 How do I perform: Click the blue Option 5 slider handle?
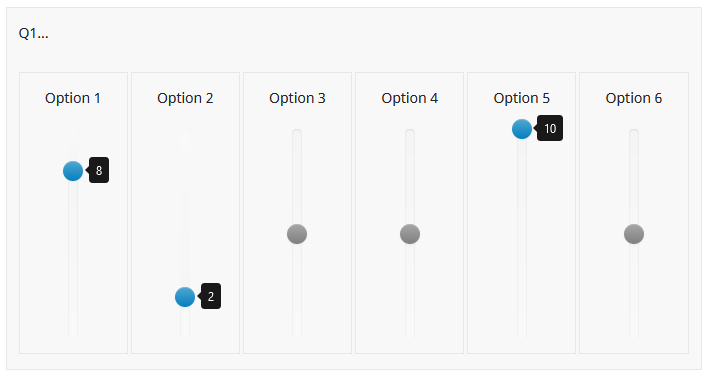(522, 129)
